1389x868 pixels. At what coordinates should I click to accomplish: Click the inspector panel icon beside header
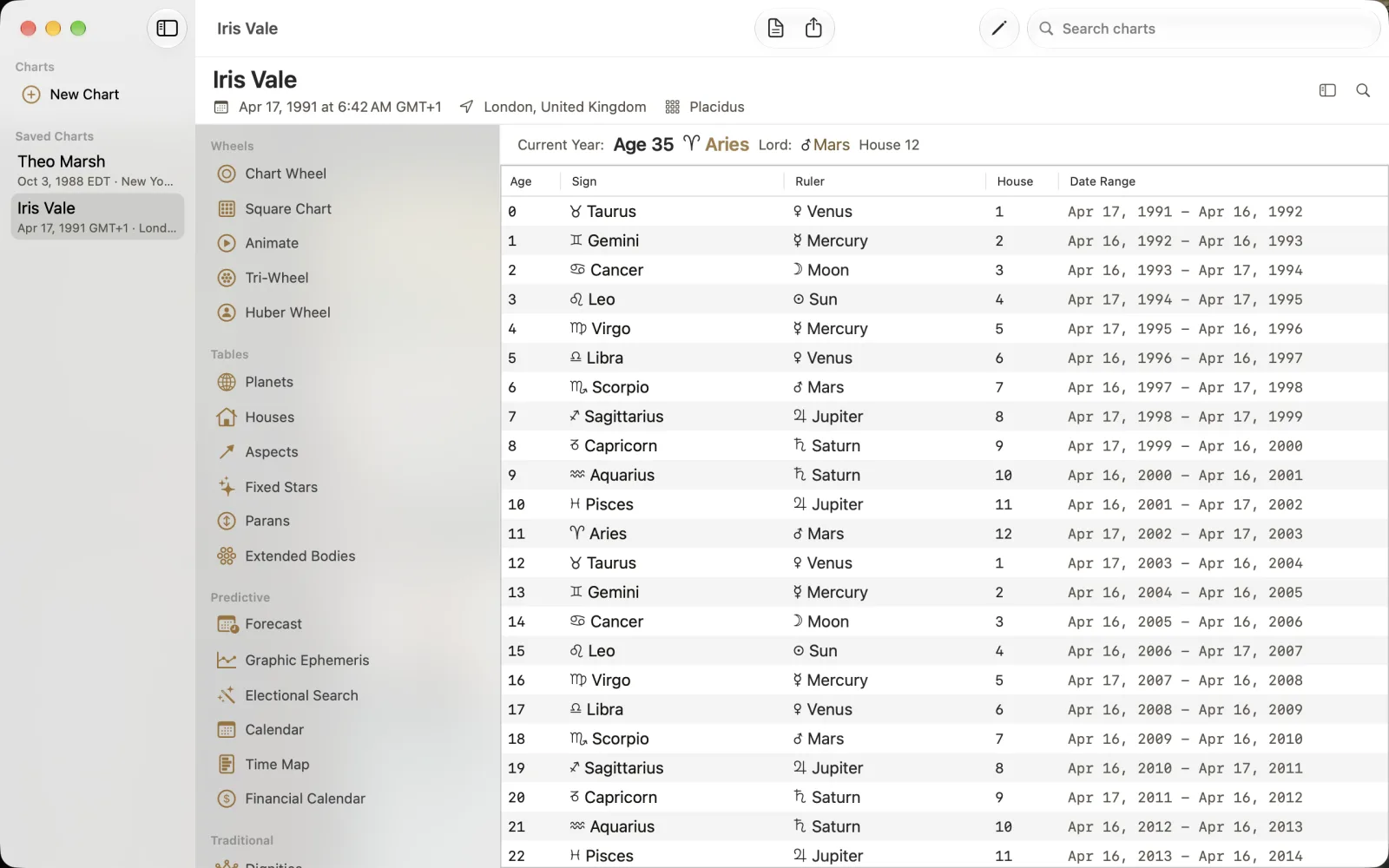1327,90
